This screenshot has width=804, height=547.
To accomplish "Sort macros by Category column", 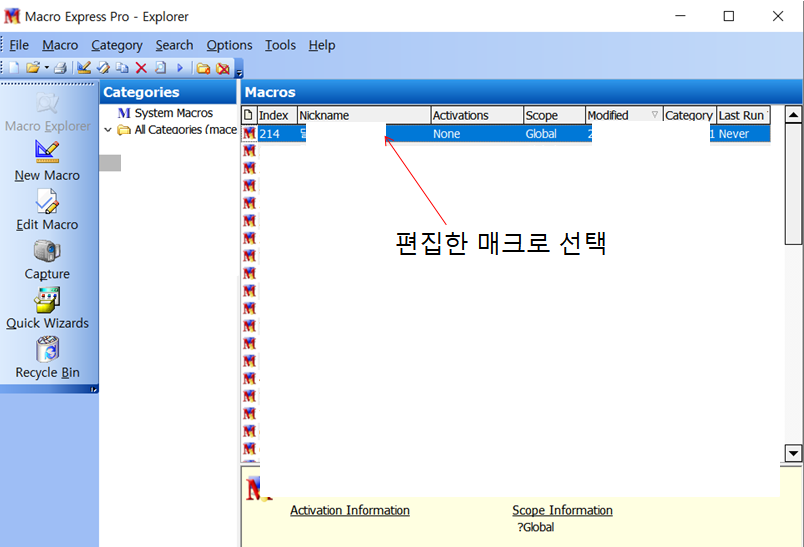I will (x=689, y=115).
